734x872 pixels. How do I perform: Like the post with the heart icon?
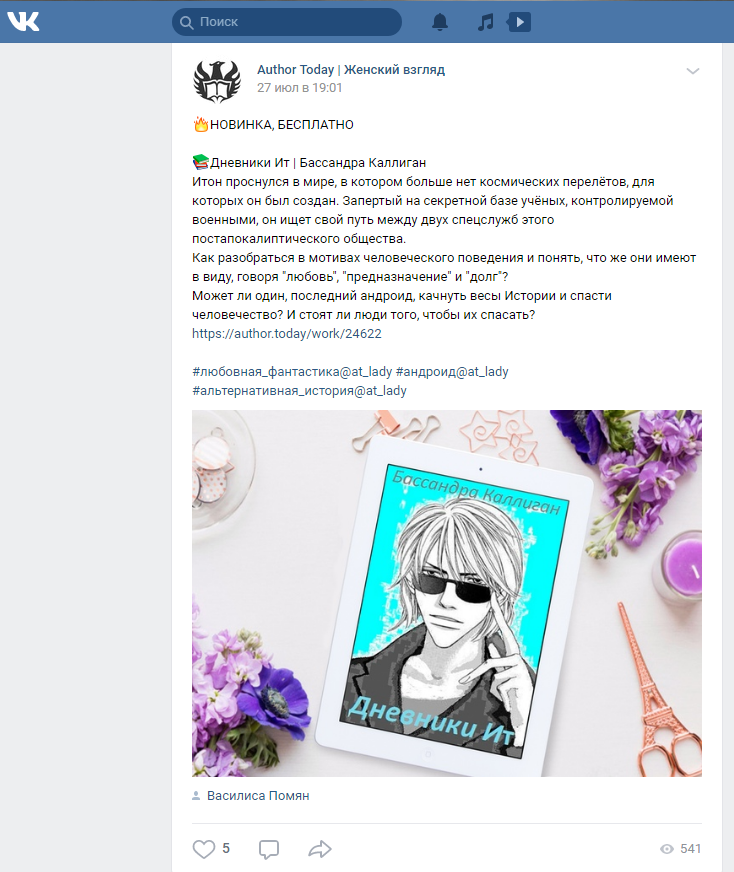[x=204, y=849]
